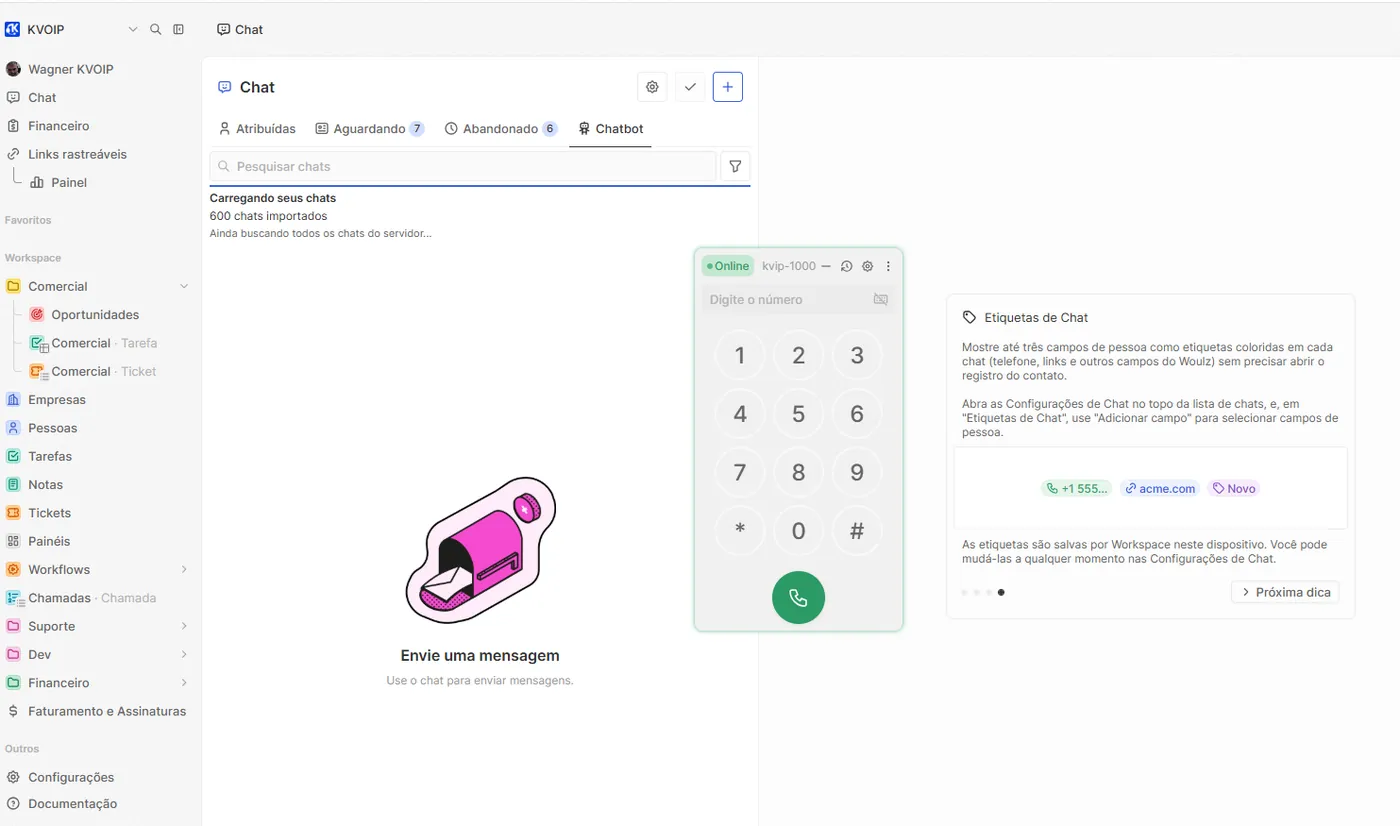Toggle the Online status badge in the dialer
Screen dimensions: 1400x826
[x=728, y=266]
